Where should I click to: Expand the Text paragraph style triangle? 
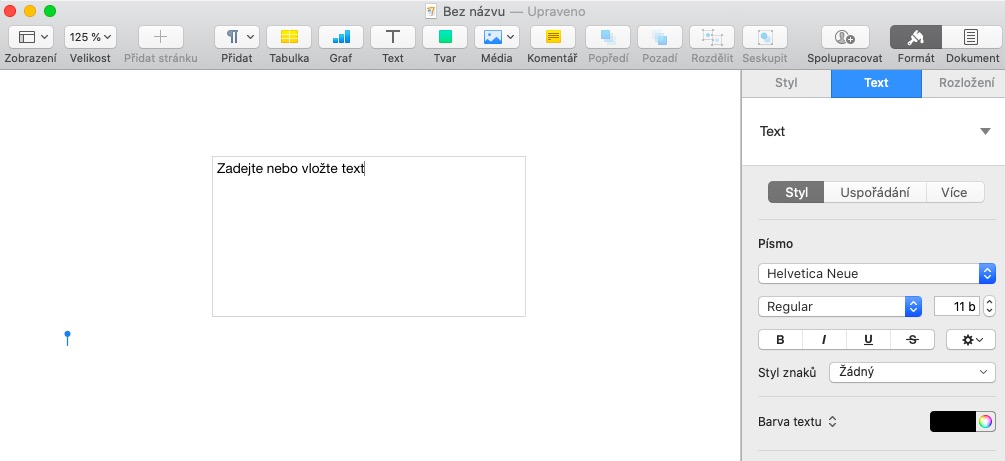986,131
